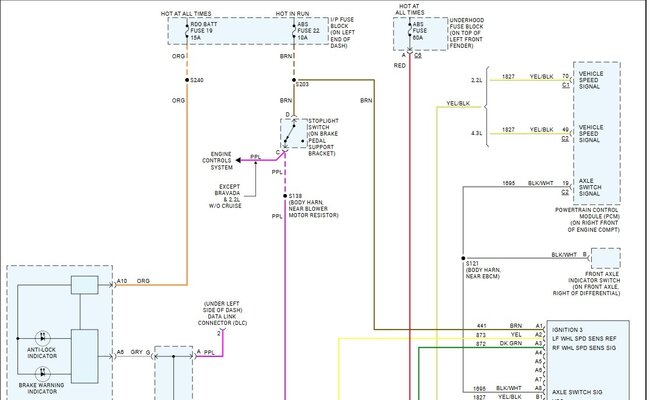Click the Brake Warning Indicator lamp symbol
Screen dimensions: 650x400
[x=42, y=374]
